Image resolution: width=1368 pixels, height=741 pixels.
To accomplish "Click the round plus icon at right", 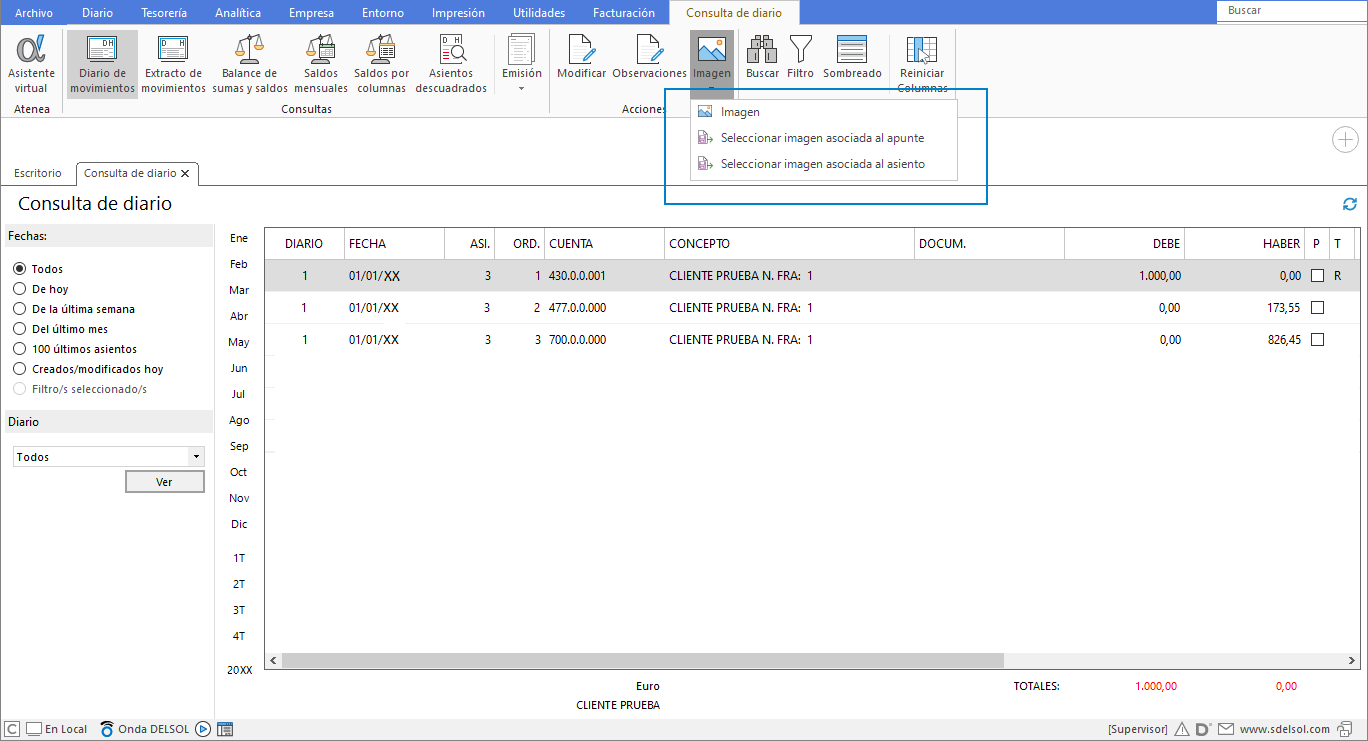I will point(1345,140).
